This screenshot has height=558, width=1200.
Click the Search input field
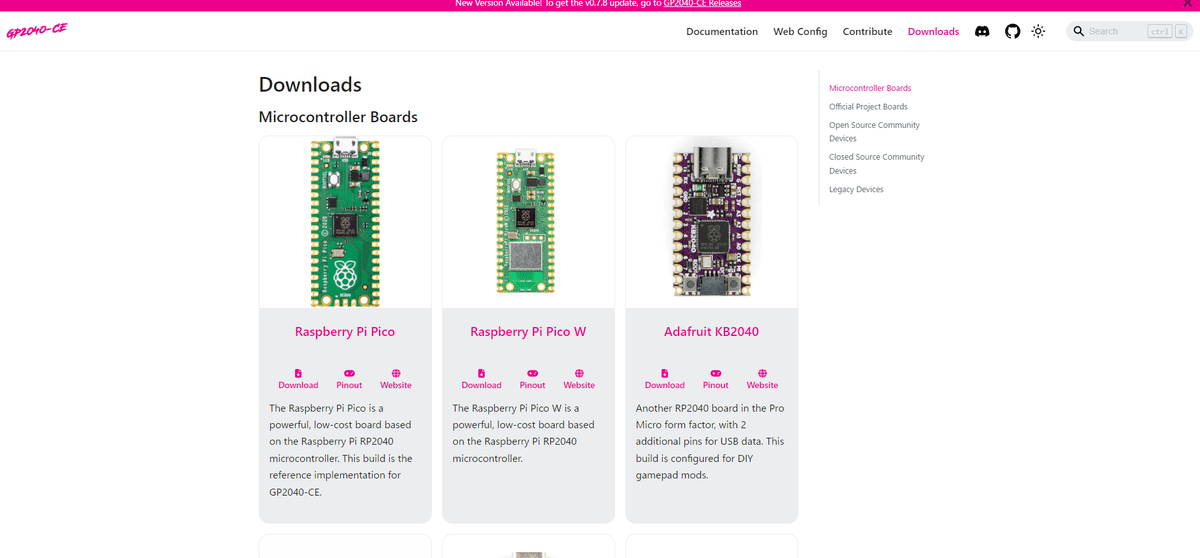[1130, 31]
